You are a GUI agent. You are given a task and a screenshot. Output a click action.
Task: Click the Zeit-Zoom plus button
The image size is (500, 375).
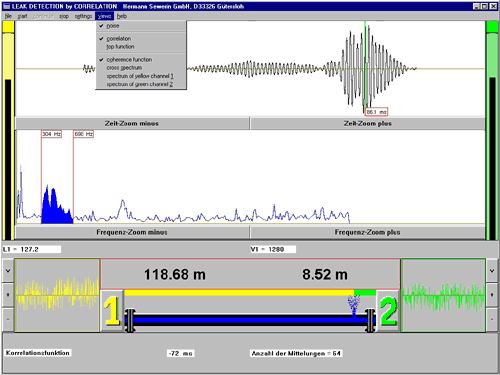[x=367, y=123]
